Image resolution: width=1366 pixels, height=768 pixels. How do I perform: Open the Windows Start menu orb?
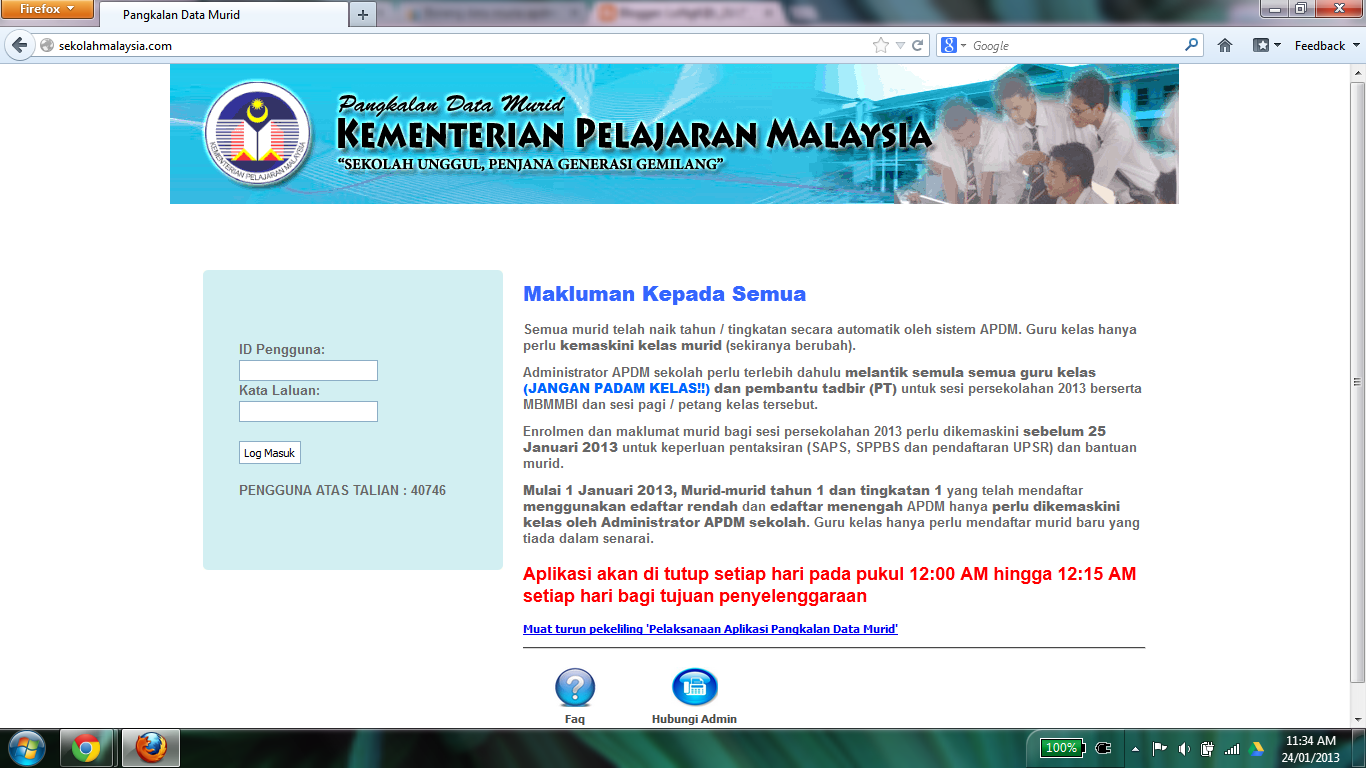tap(25, 746)
